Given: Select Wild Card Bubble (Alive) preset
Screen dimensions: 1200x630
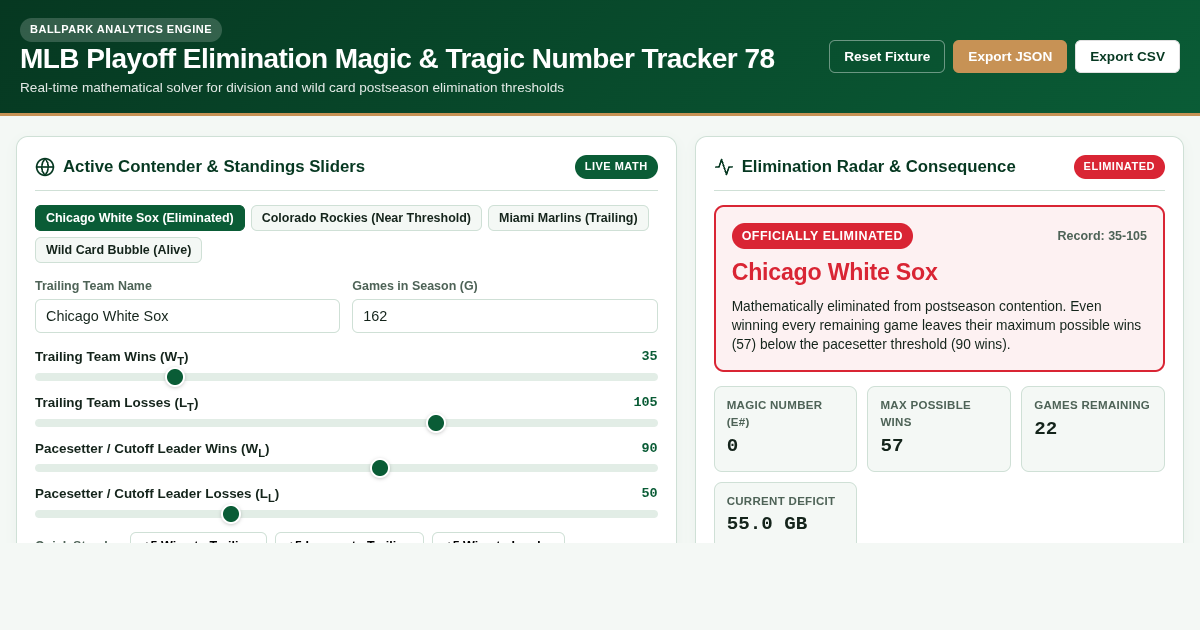Looking at the screenshot, I should (118, 250).
